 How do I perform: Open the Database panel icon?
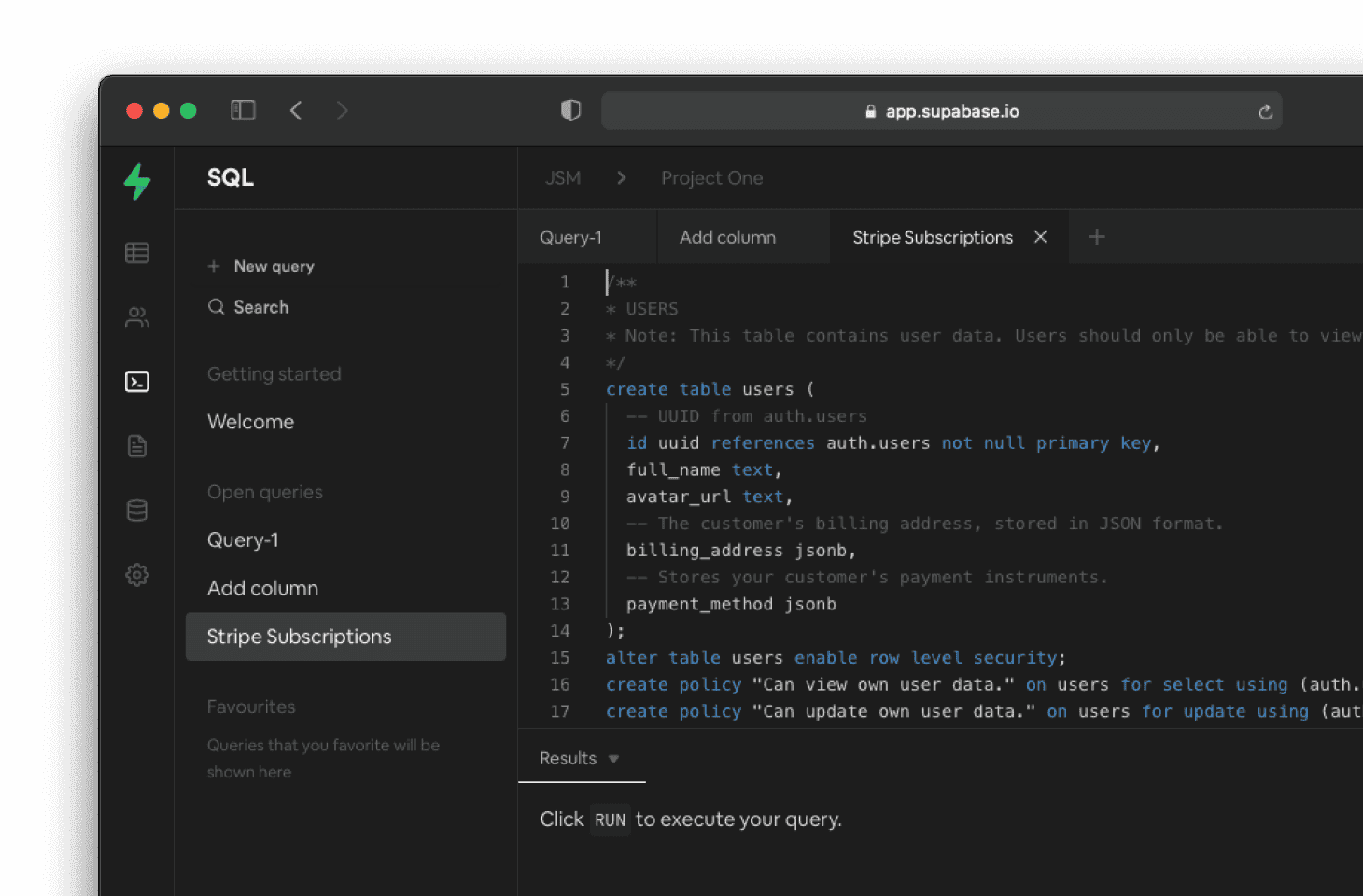pyautogui.click(x=136, y=510)
